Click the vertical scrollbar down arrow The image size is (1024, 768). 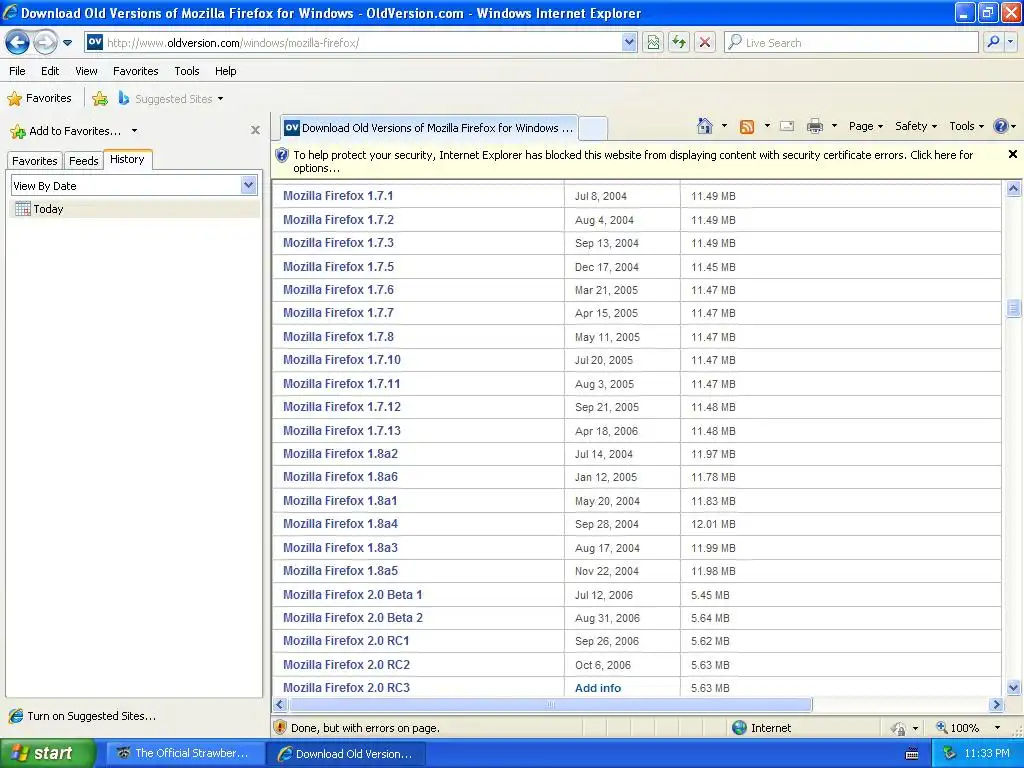[1013, 688]
